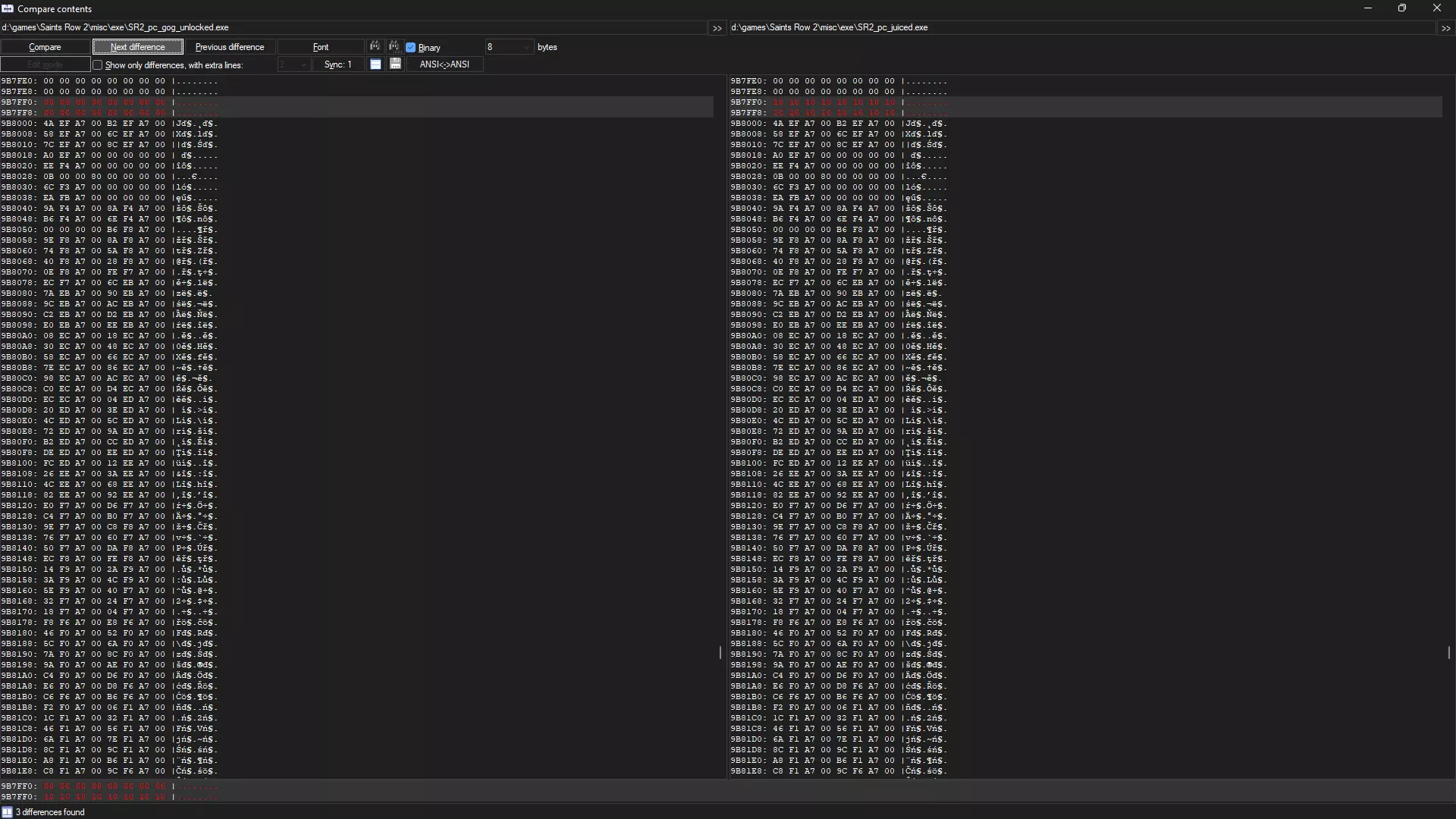Click the 5B8080 row in left pane
The width and height of the screenshot is (1456, 819).
coord(356,293)
